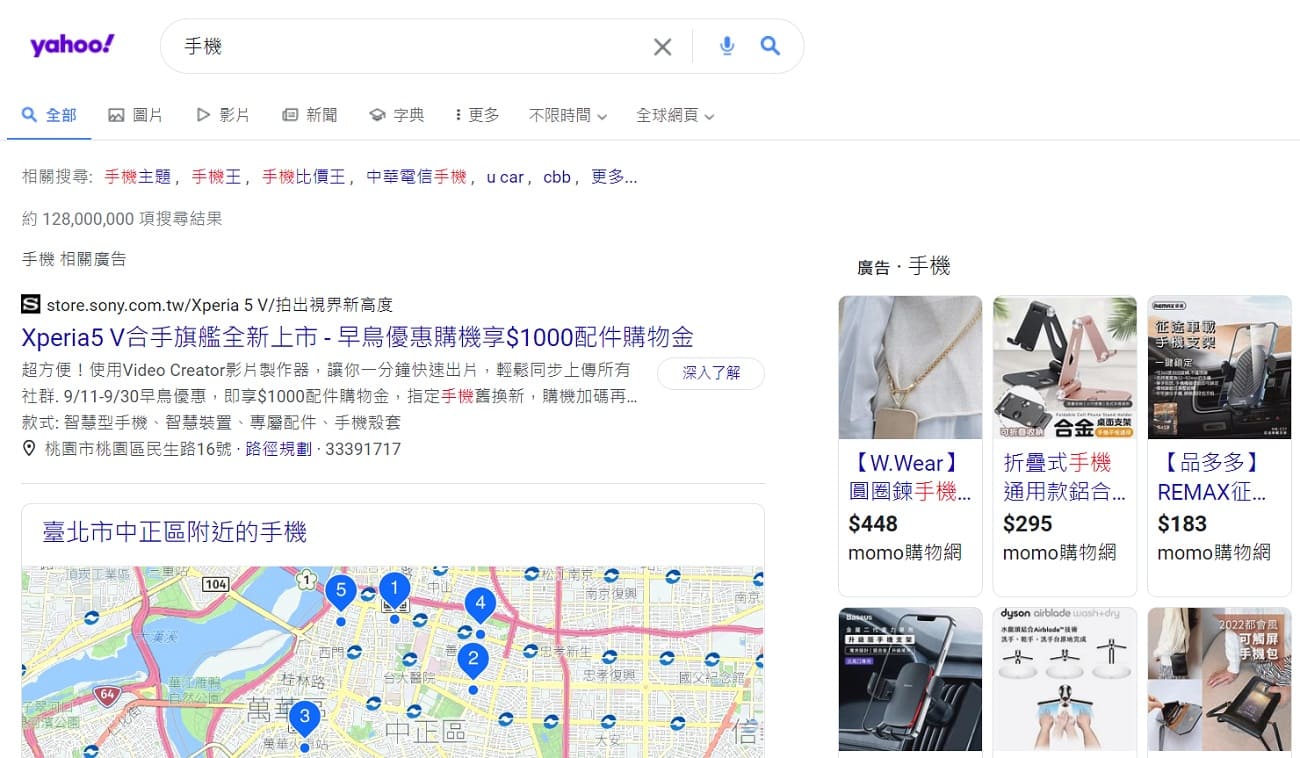The image size is (1300, 758).
Task: Select map marker number 5
Action: coord(341,594)
